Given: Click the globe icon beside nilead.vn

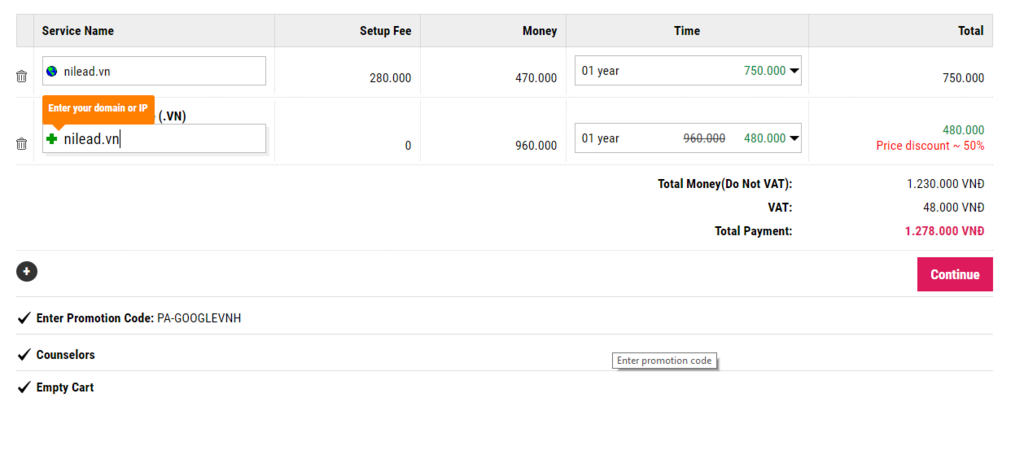Looking at the screenshot, I should 52,71.
